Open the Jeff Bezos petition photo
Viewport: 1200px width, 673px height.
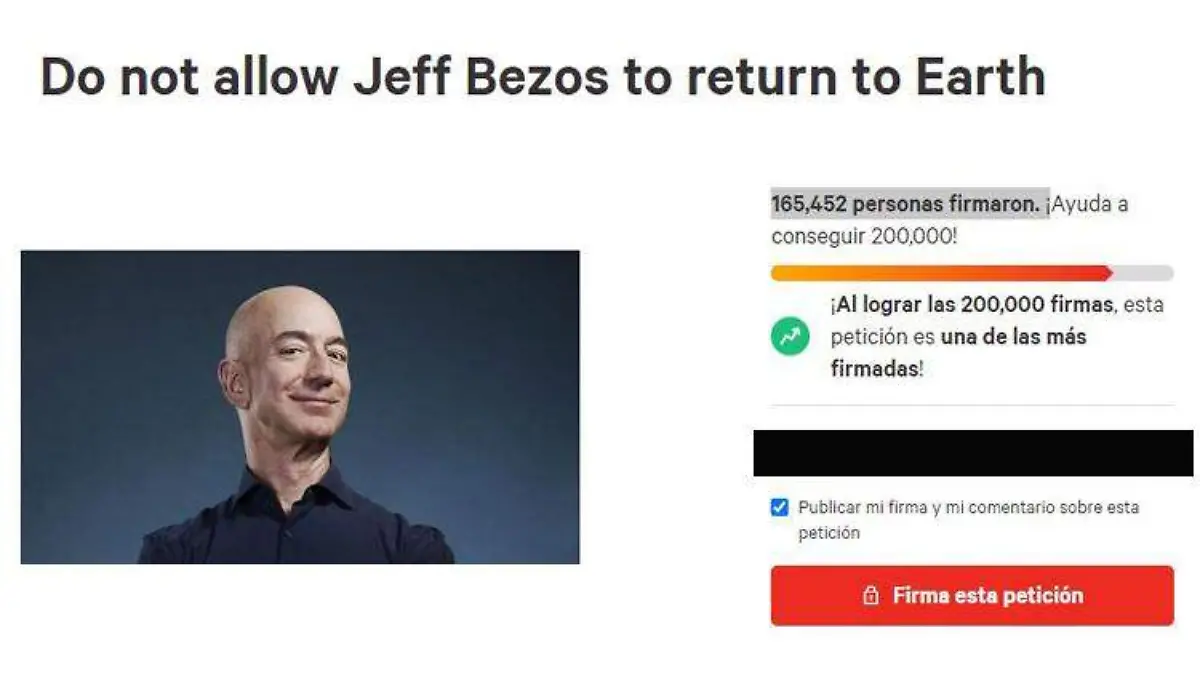[300, 407]
